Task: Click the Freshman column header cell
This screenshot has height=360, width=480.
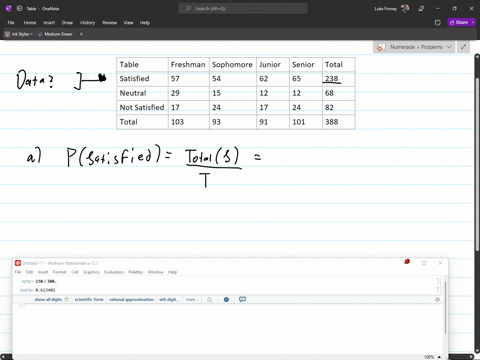Action: click(189, 65)
